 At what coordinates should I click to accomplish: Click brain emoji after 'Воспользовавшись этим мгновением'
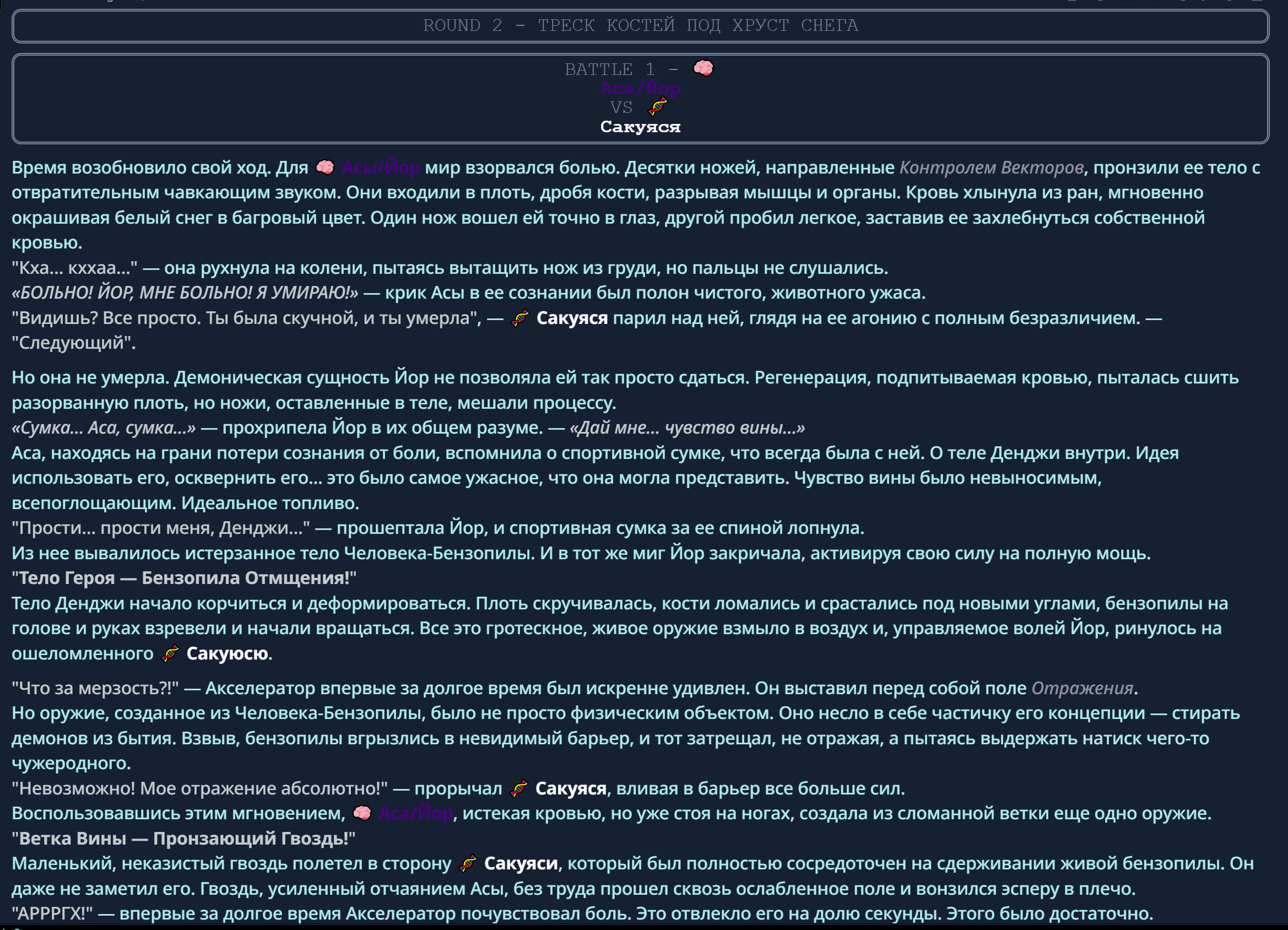click(x=362, y=813)
